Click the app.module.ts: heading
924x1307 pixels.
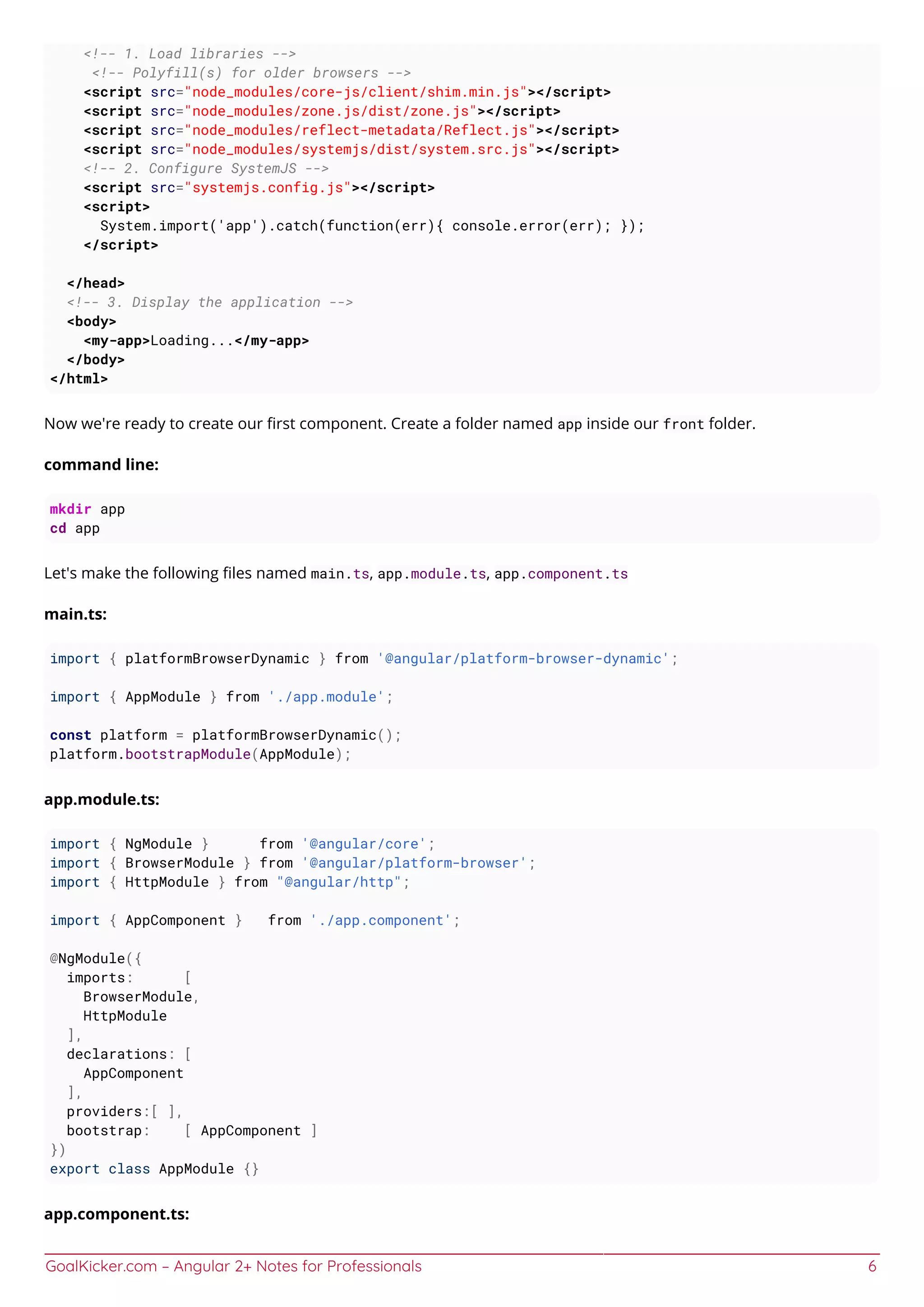[x=102, y=799]
